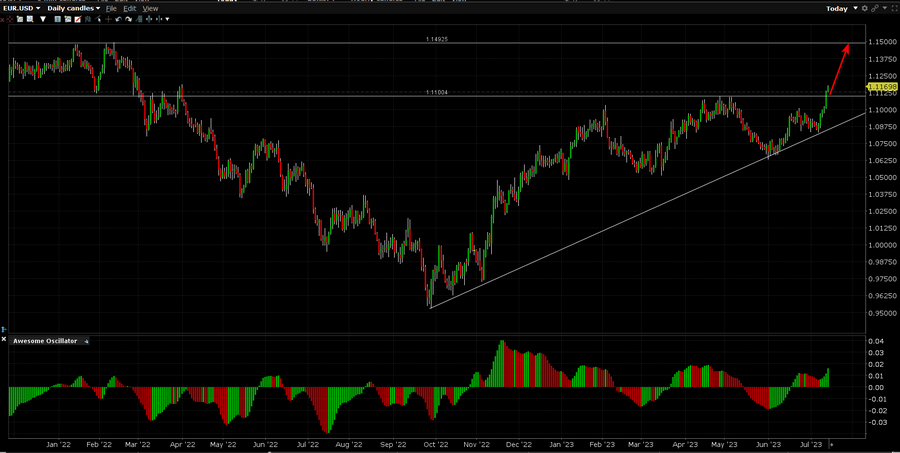Click the undo arrow in chart toolbar
This screenshot has height=453, width=900.
click(119, 19)
